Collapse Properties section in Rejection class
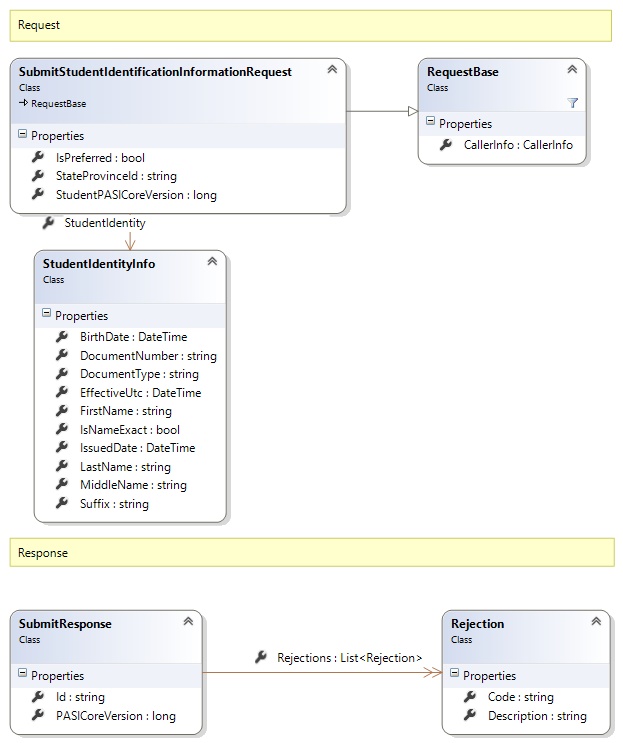The height and width of the screenshot is (743, 623). [455, 676]
